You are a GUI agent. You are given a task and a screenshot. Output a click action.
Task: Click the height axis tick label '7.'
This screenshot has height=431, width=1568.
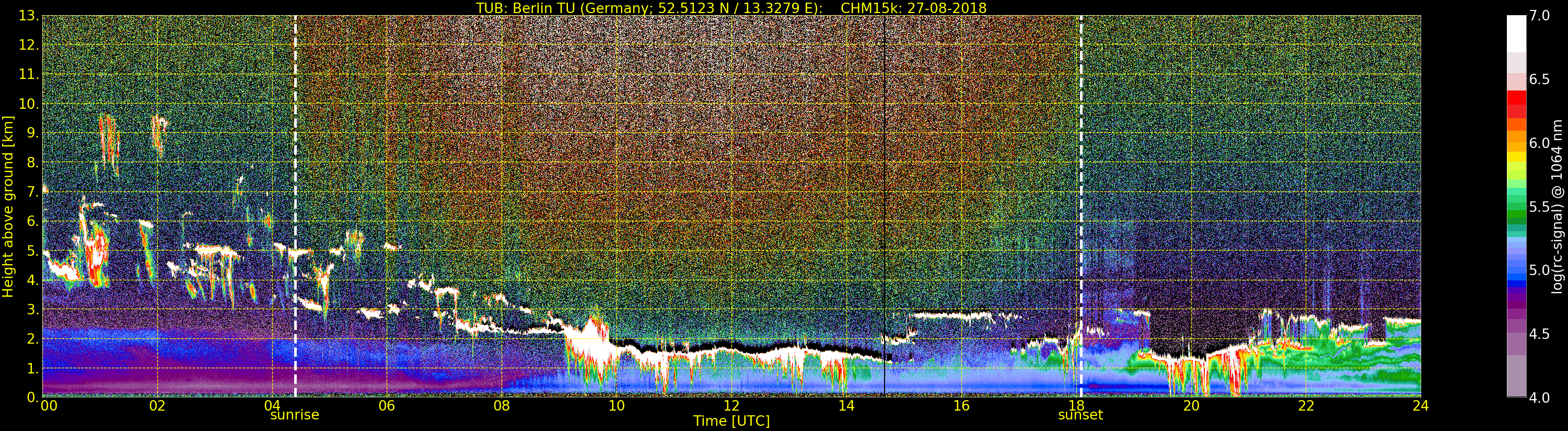pos(32,191)
